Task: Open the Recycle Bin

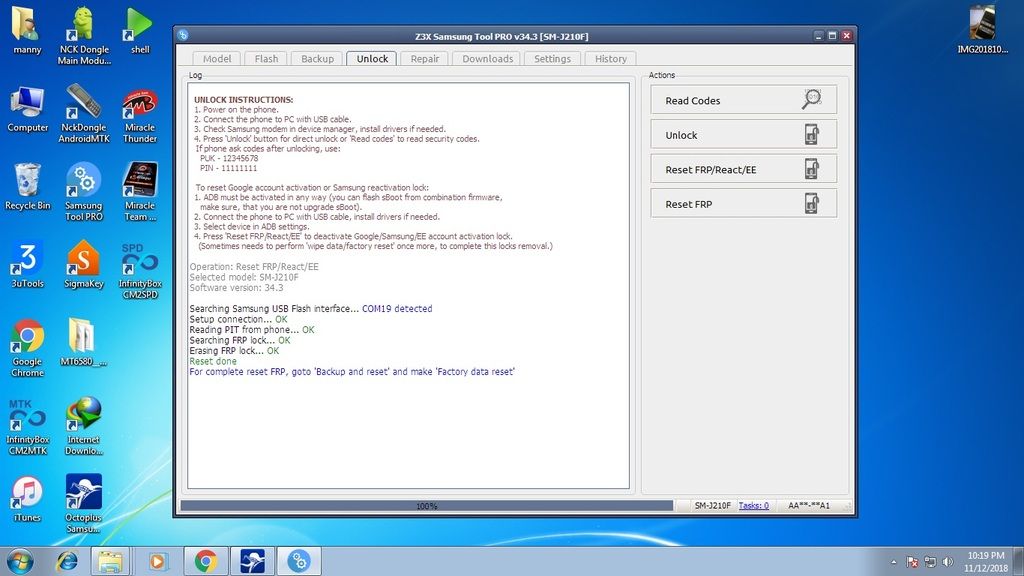Action: tap(27, 187)
